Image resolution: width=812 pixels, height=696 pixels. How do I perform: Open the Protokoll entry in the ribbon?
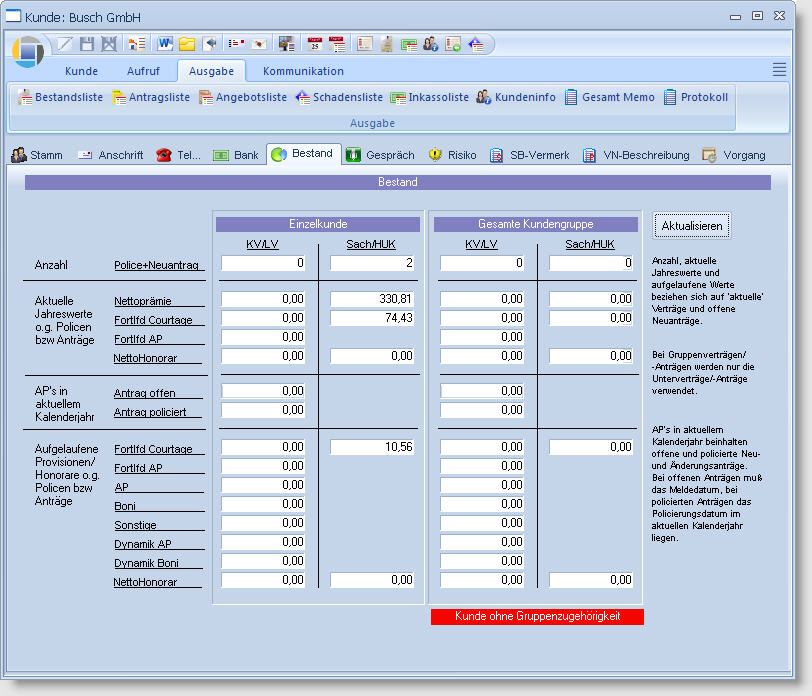(696, 97)
